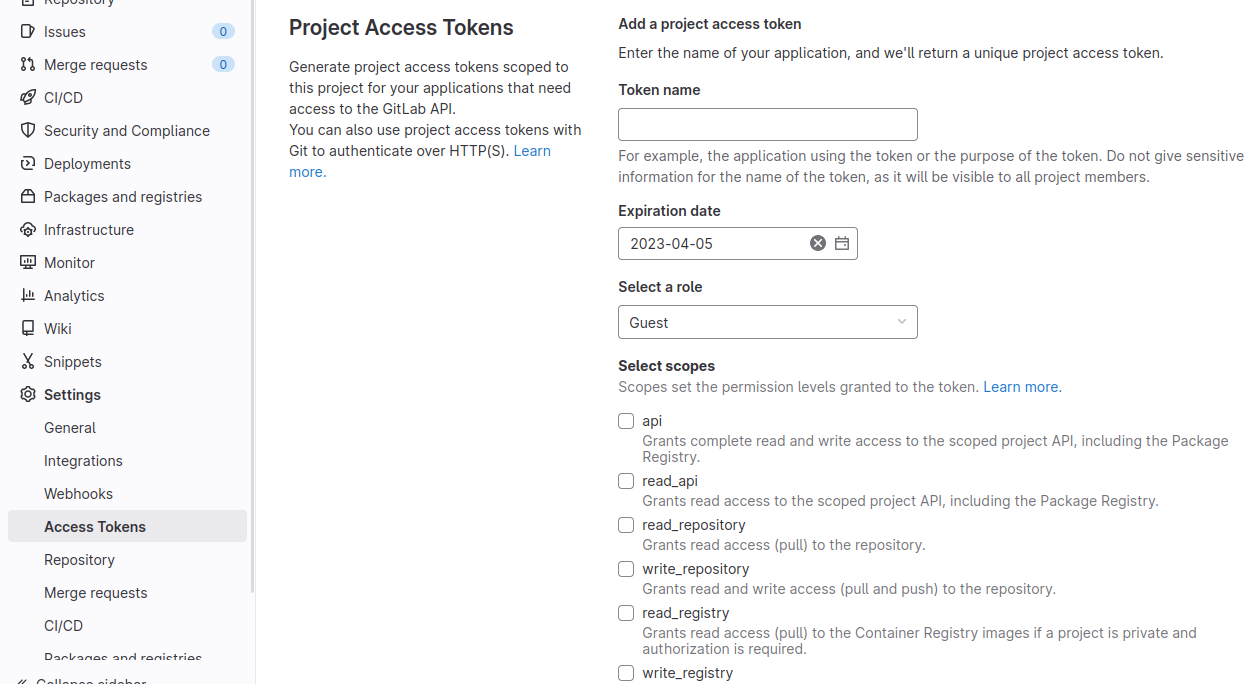
Task: Open the calendar date picker icon
Action: [x=842, y=243]
